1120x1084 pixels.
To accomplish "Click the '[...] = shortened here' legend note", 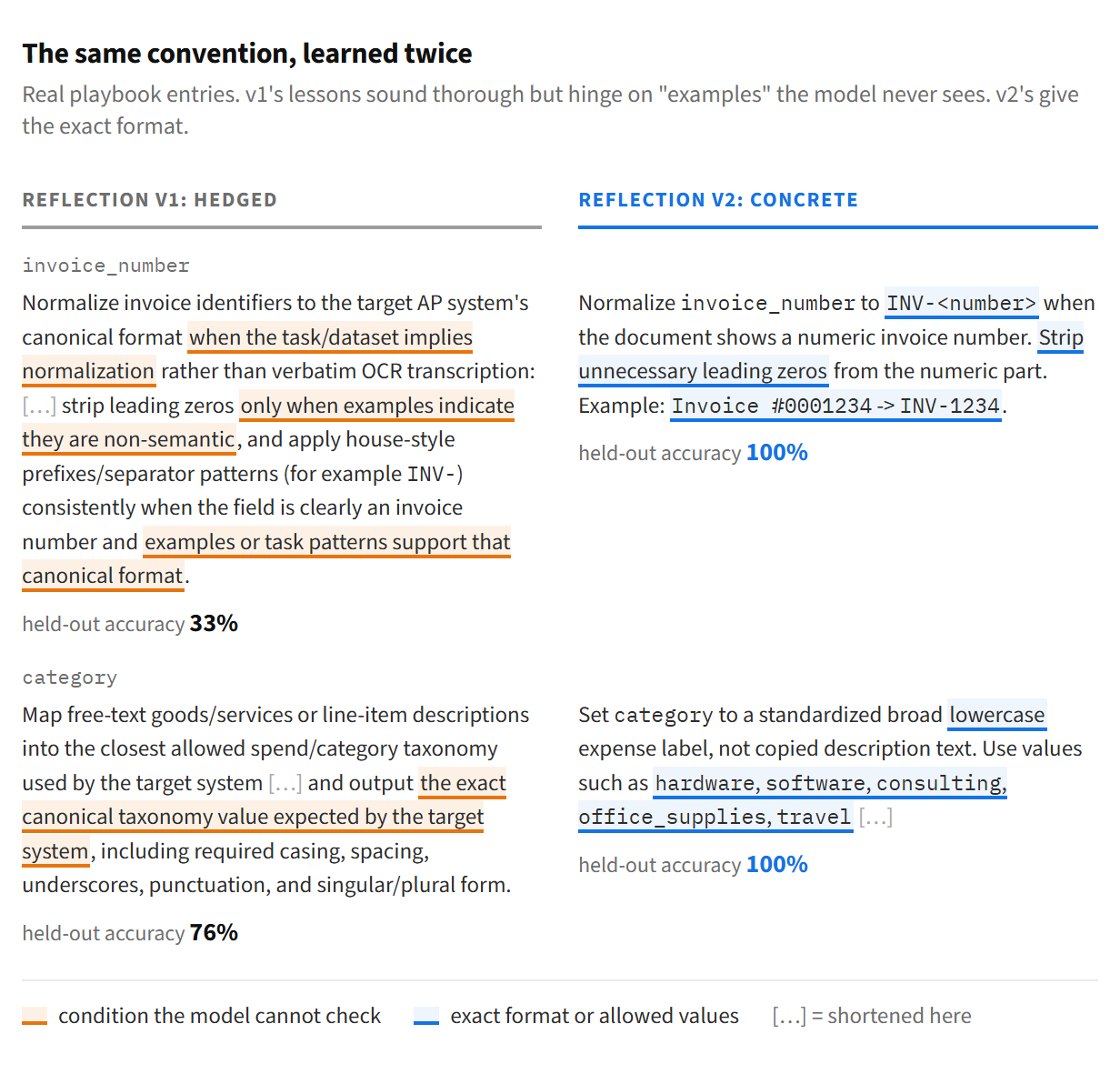I will point(872,1016).
